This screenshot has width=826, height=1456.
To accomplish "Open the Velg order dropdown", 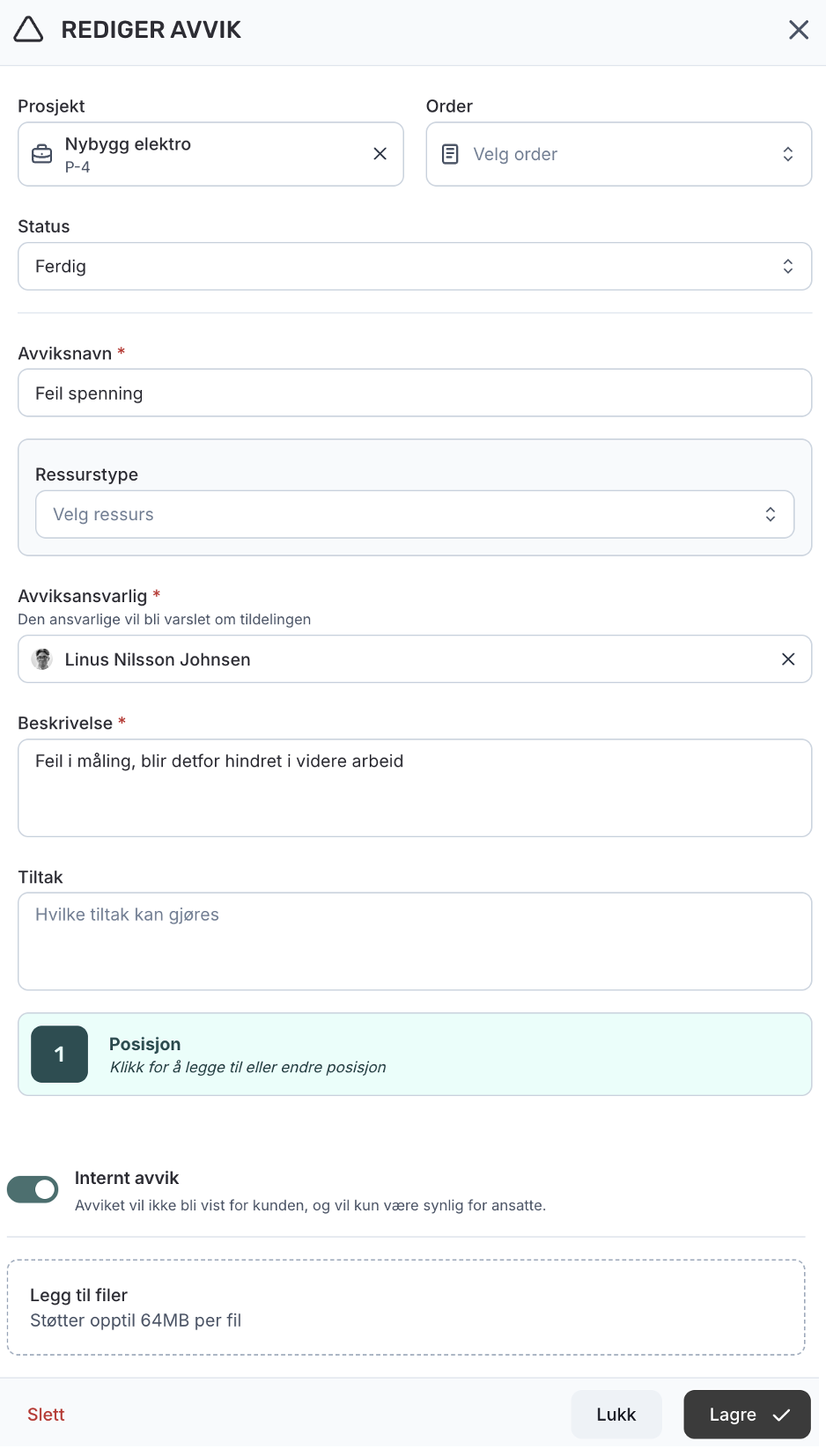I will pyautogui.click(x=618, y=154).
